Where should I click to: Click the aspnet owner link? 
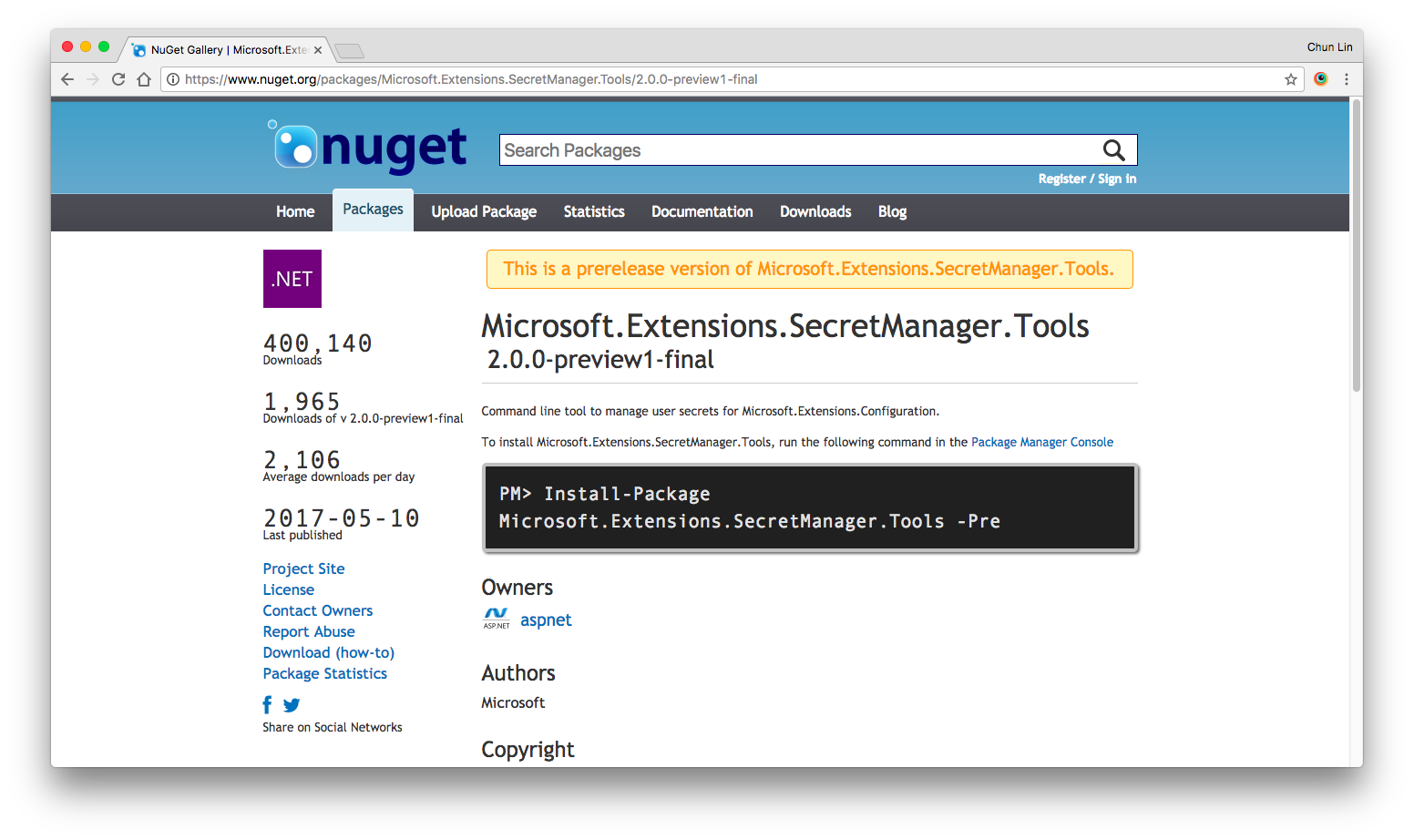point(546,620)
